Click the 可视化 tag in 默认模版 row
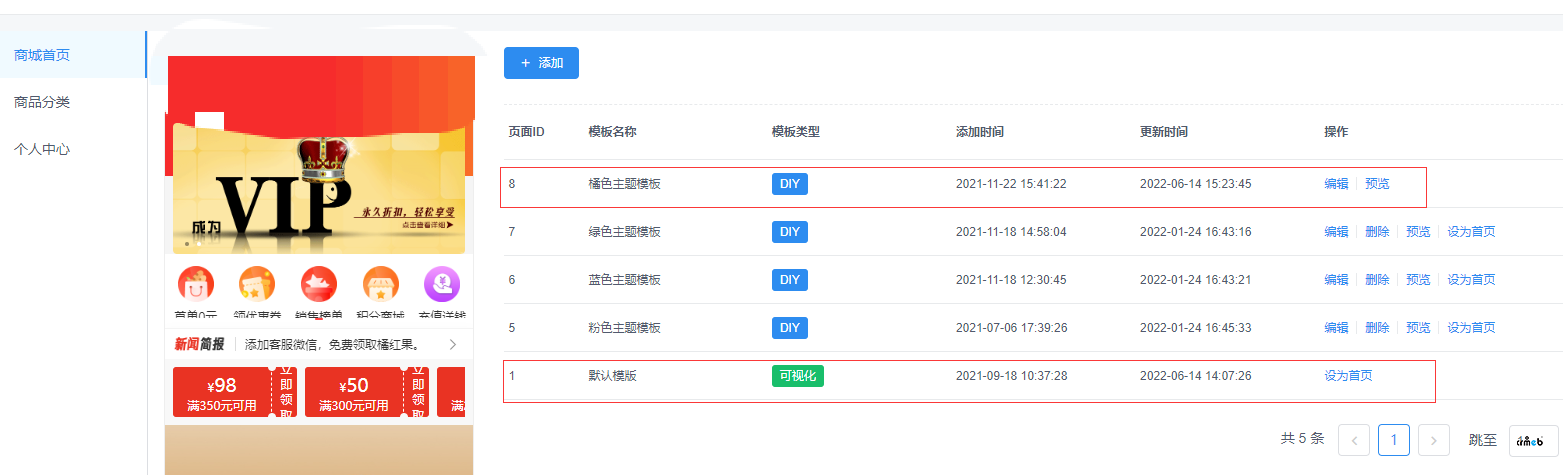Image resolution: width=1563 pixels, height=475 pixels. tap(798, 376)
